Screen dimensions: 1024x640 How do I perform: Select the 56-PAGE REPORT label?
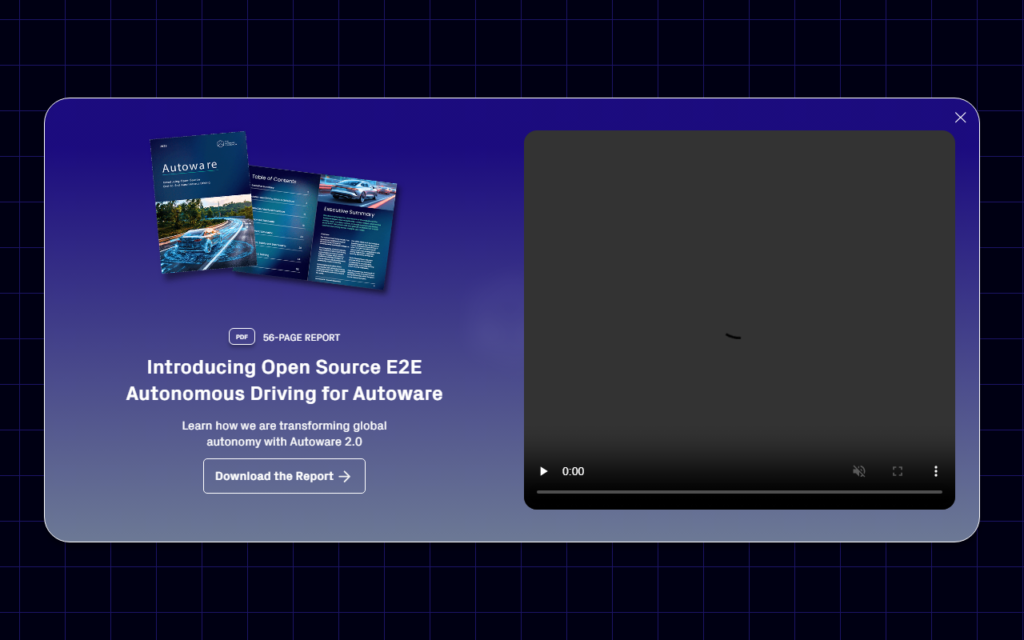click(301, 338)
